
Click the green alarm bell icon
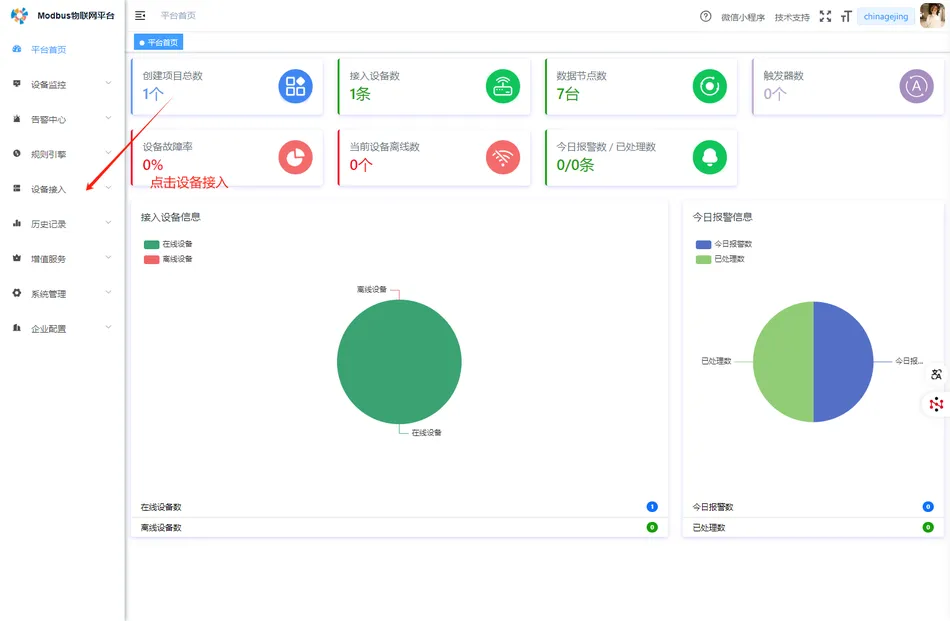tap(710, 157)
